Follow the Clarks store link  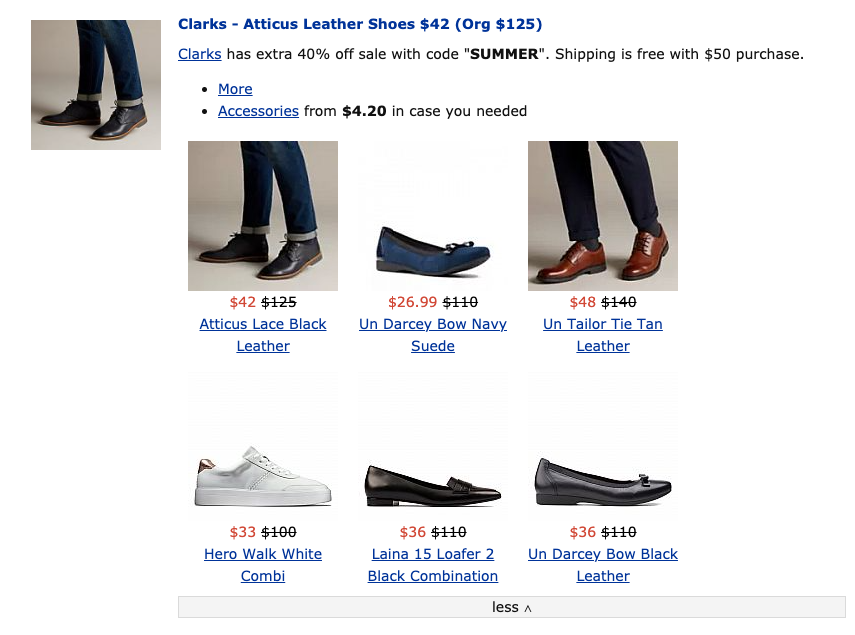(199, 54)
